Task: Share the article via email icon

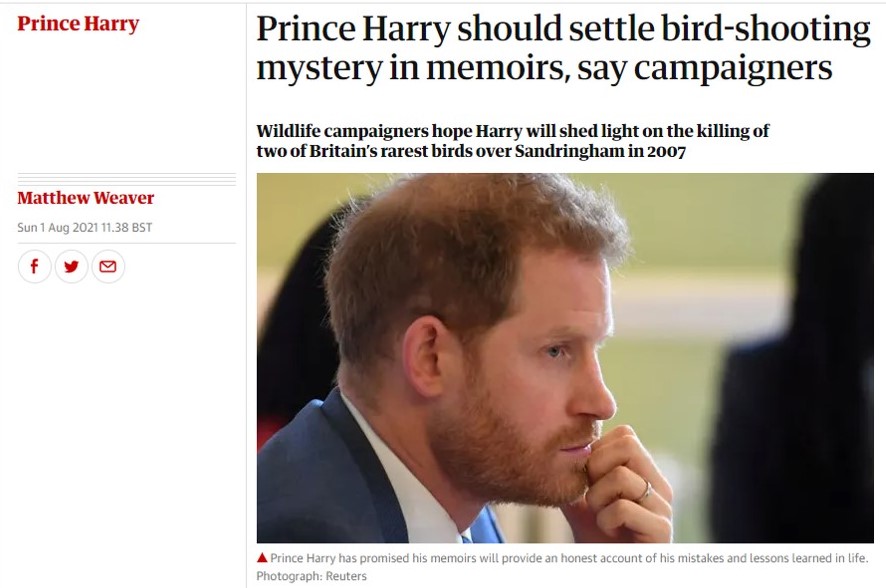Action: (108, 266)
